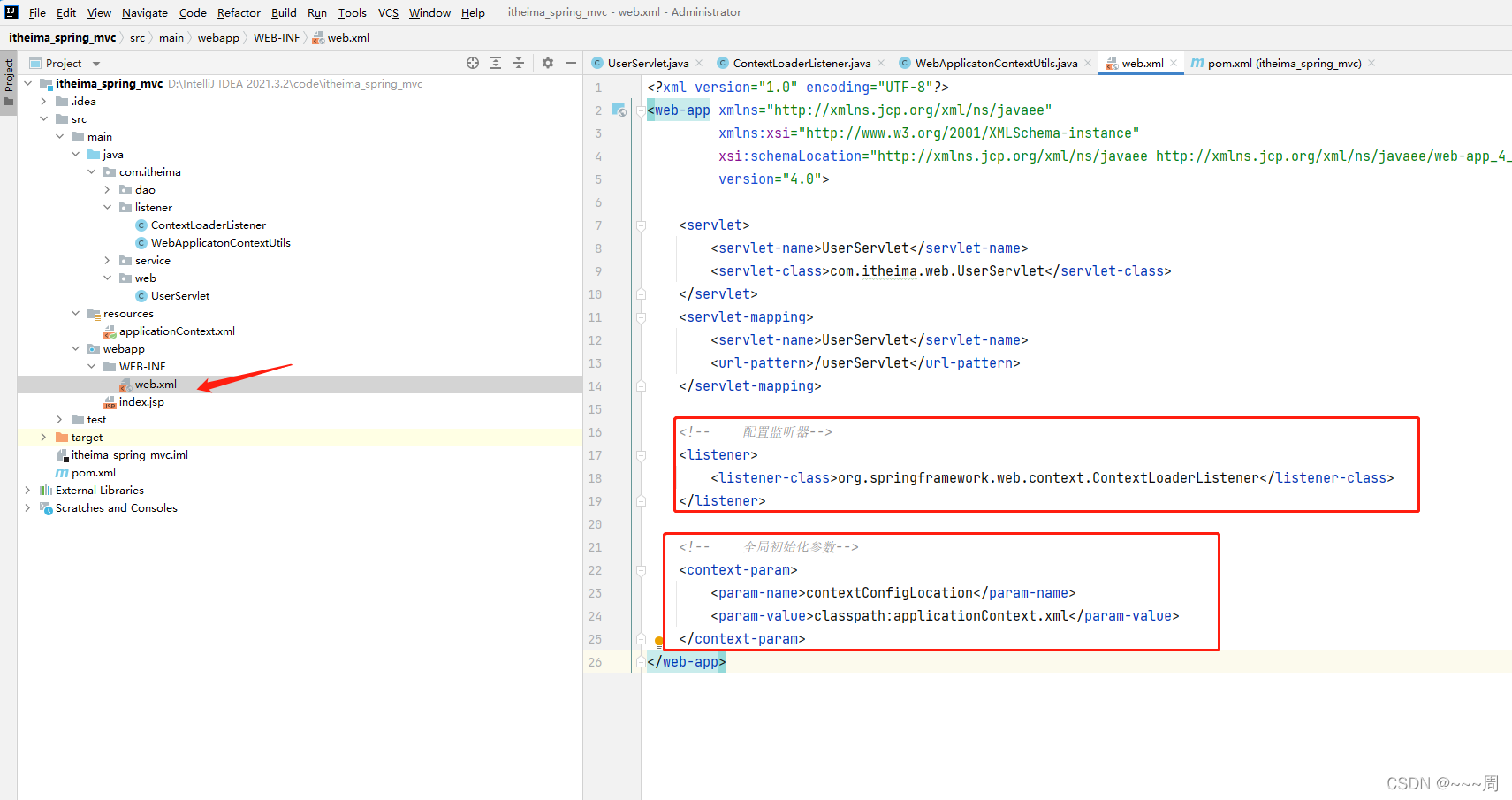Click the contextConfigLocation param-name text
Image resolution: width=1512 pixels, height=800 pixels.
click(x=889, y=593)
